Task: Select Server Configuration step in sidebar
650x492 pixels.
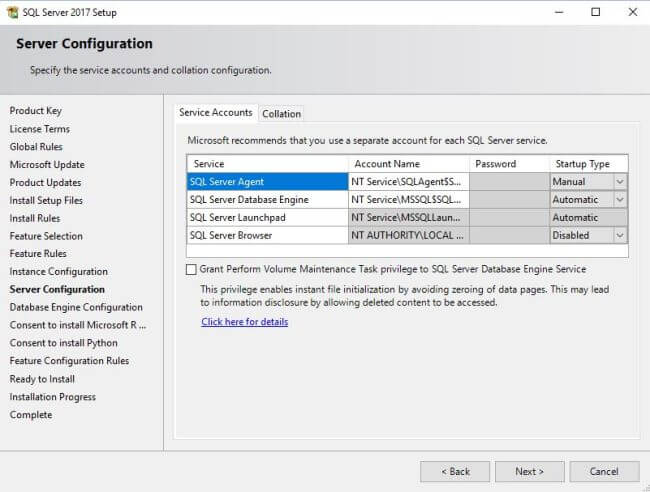Action: click(57, 289)
